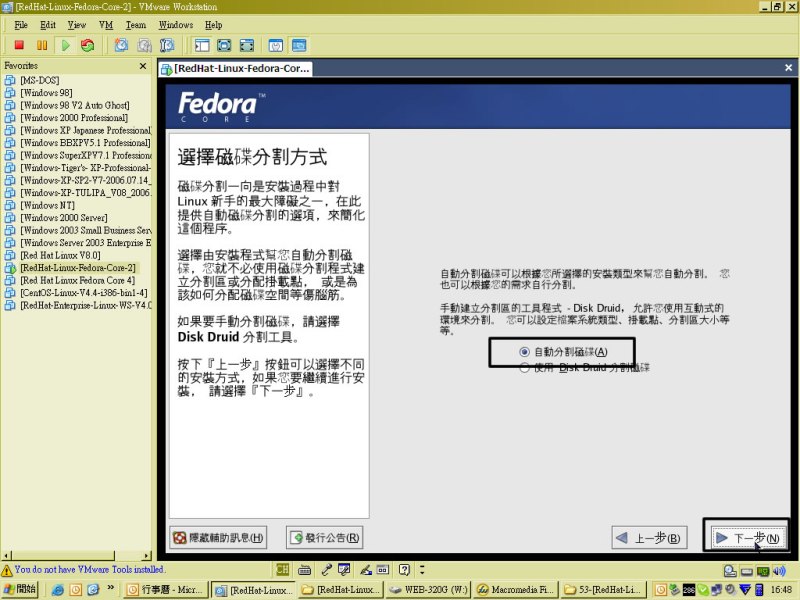Close the VM tab with the X
800x600 pixels.
[788, 67]
